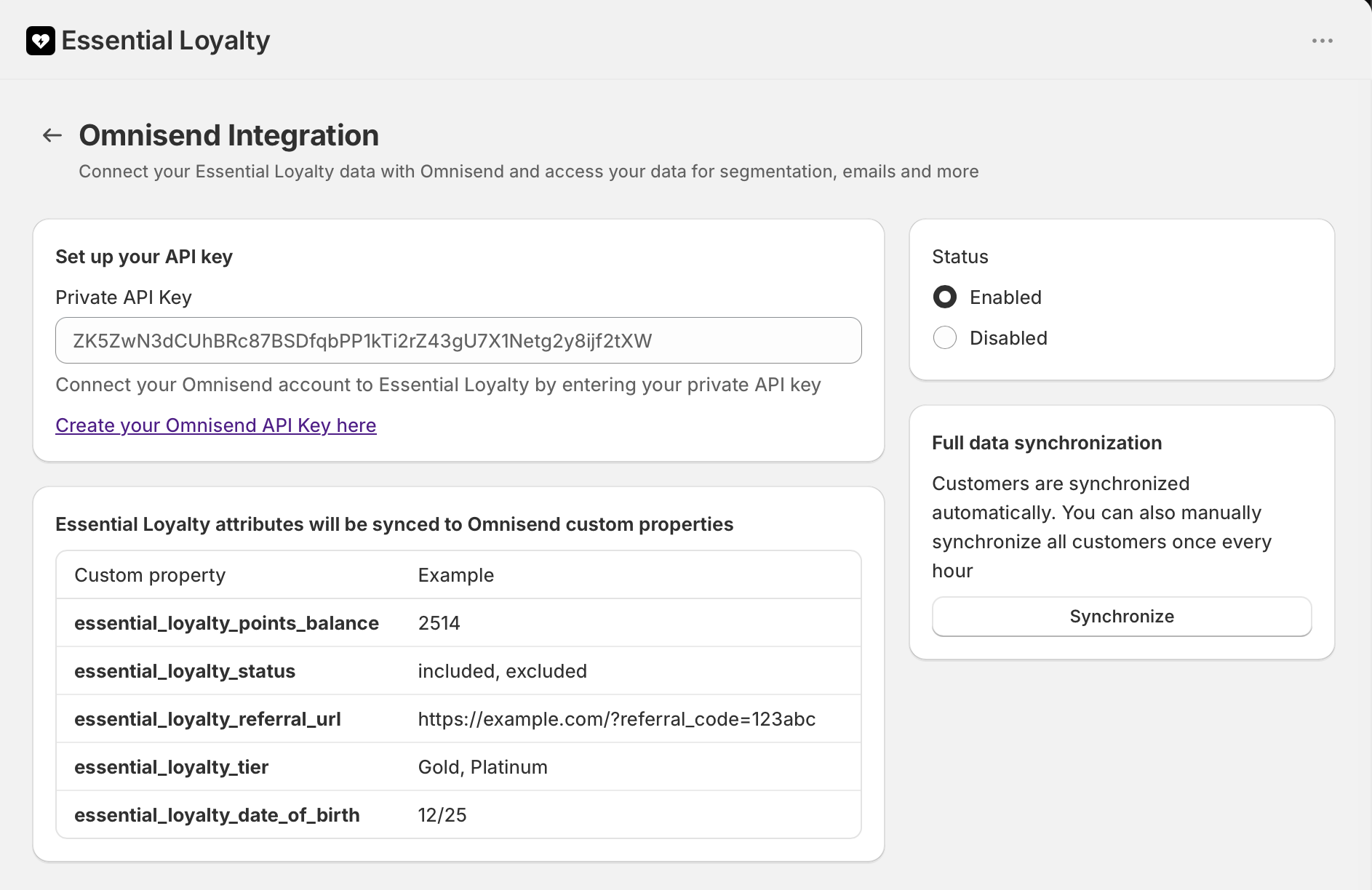Screen dimensions: 1372x890
Task: Click essential_loyalty_points_balance property name
Action: click(x=227, y=623)
